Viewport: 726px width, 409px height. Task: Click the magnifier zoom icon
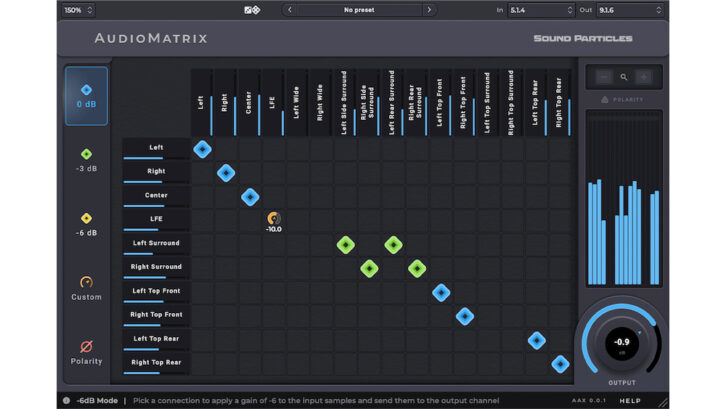(624, 77)
